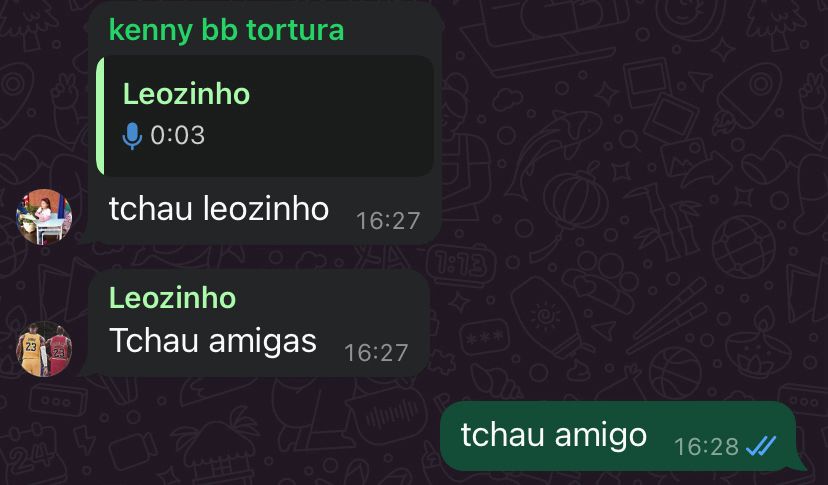Tap the microphone icon in quoted voice message
The image size is (828, 485).
132,136
